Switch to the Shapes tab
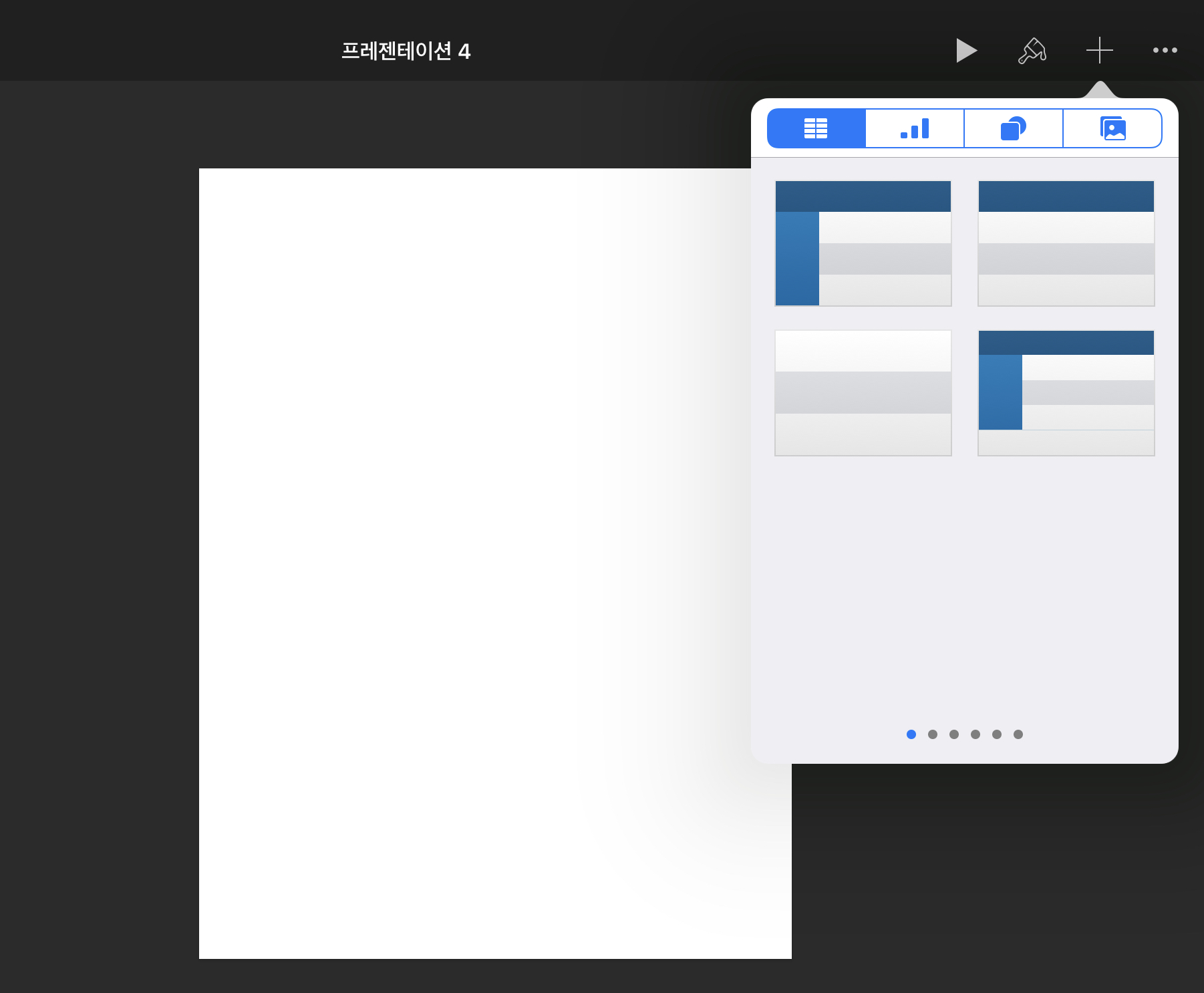Screen dimensions: 1204x993 click(1013, 128)
